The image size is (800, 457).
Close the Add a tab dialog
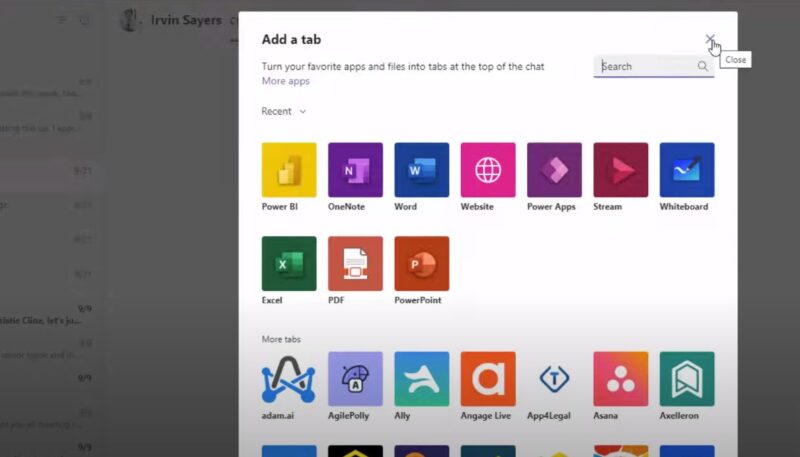coord(709,39)
